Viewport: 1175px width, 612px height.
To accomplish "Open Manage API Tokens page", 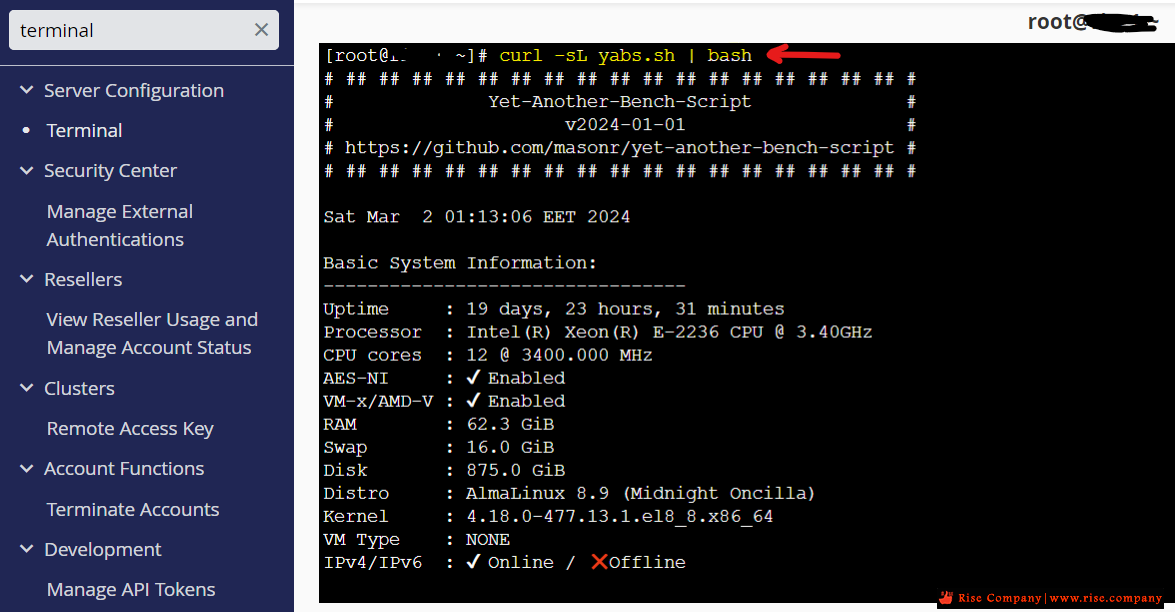I will click(x=130, y=590).
